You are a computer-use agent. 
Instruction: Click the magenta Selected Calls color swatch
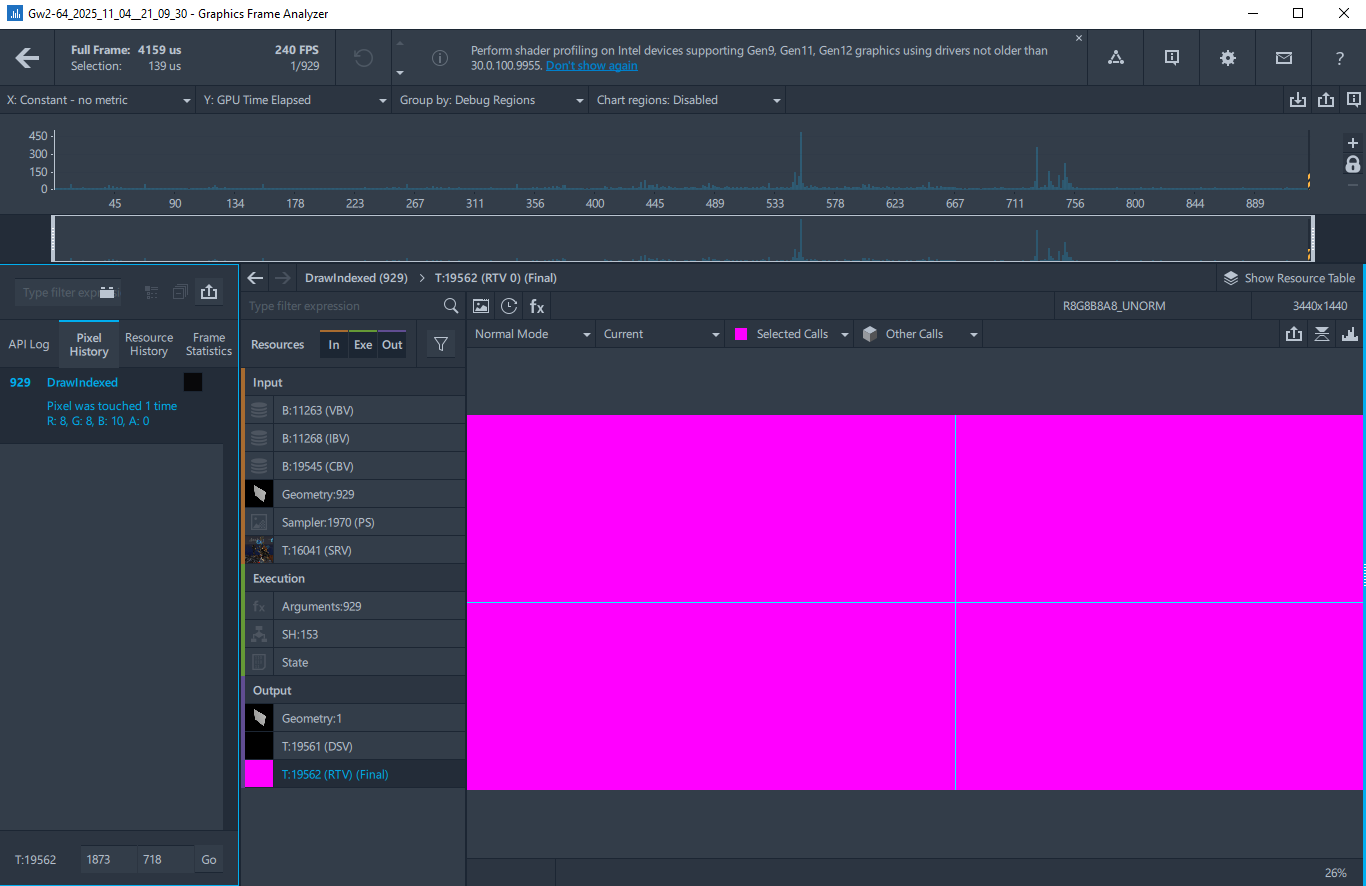click(741, 334)
